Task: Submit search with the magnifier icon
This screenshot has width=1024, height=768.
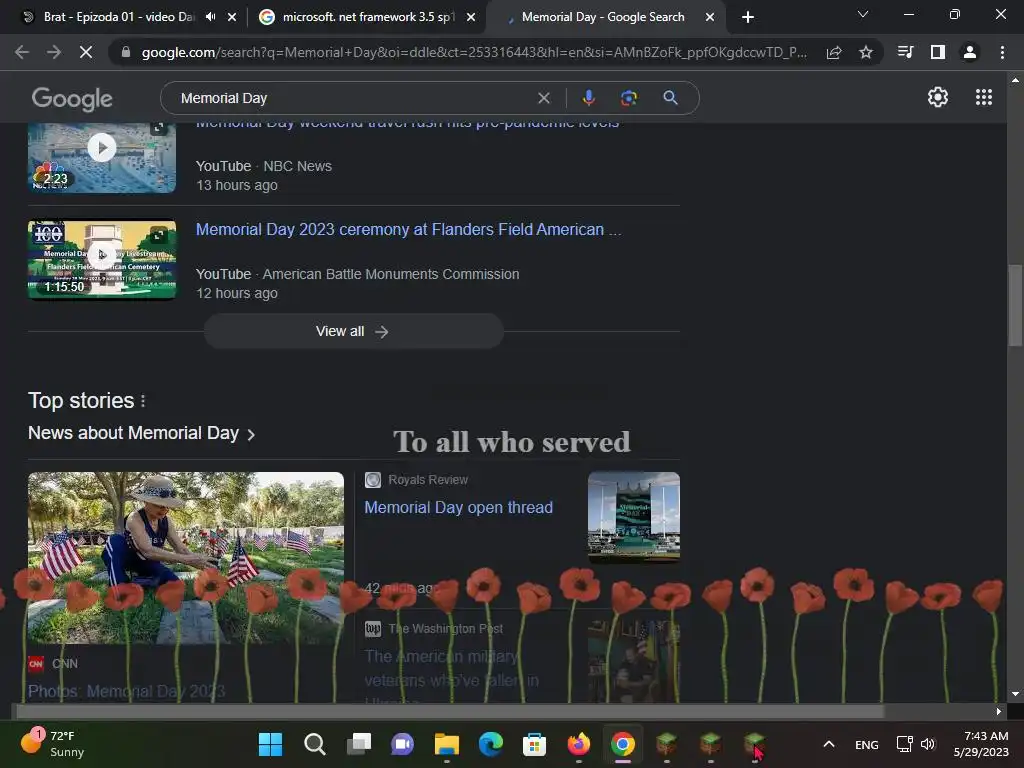Action: [x=670, y=98]
